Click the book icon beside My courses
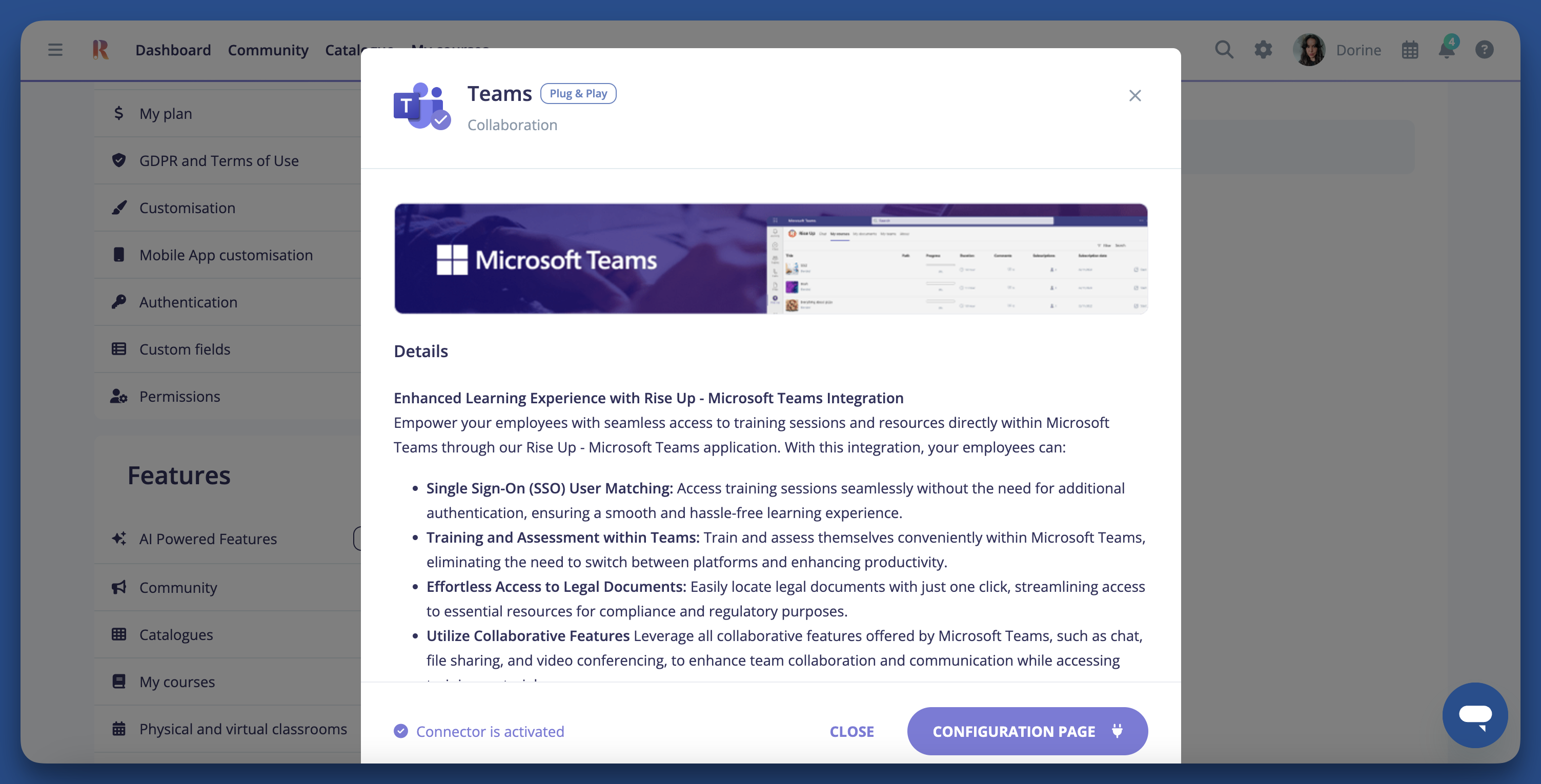The height and width of the screenshot is (784, 1541). [118, 681]
